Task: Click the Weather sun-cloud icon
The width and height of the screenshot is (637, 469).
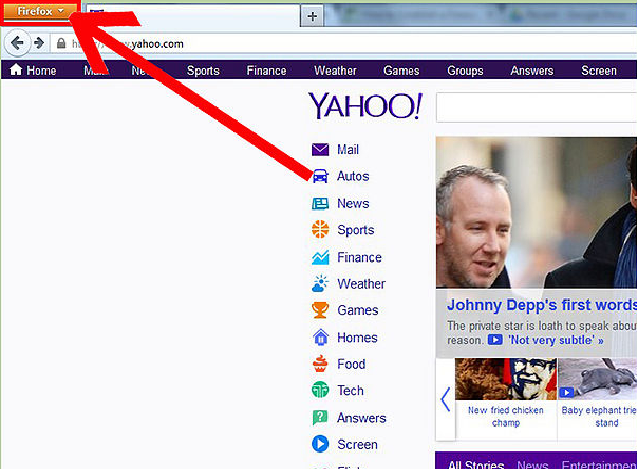Action: pos(320,284)
